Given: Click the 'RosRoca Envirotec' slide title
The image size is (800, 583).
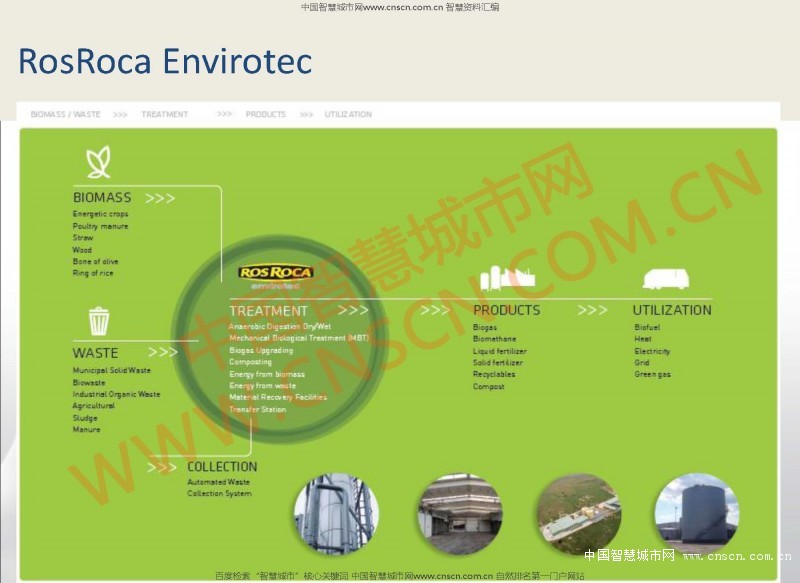Looking at the screenshot, I should (165, 61).
